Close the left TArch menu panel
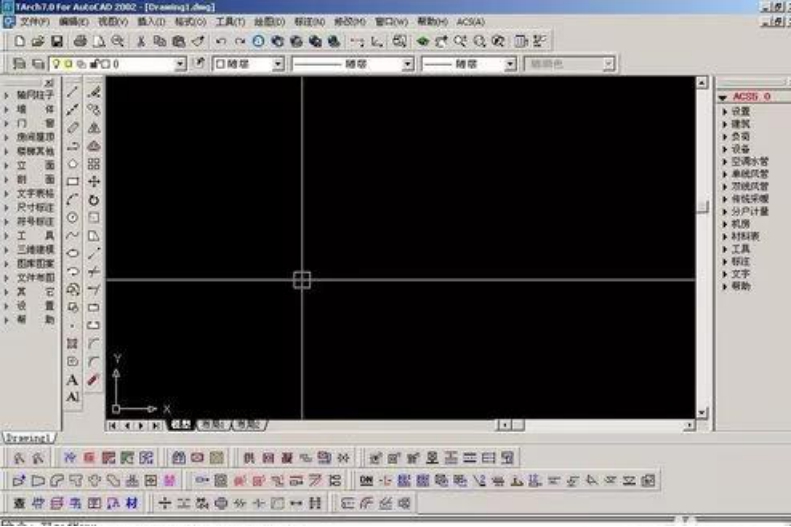The width and height of the screenshot is (791, 527). tap(49, 83)
